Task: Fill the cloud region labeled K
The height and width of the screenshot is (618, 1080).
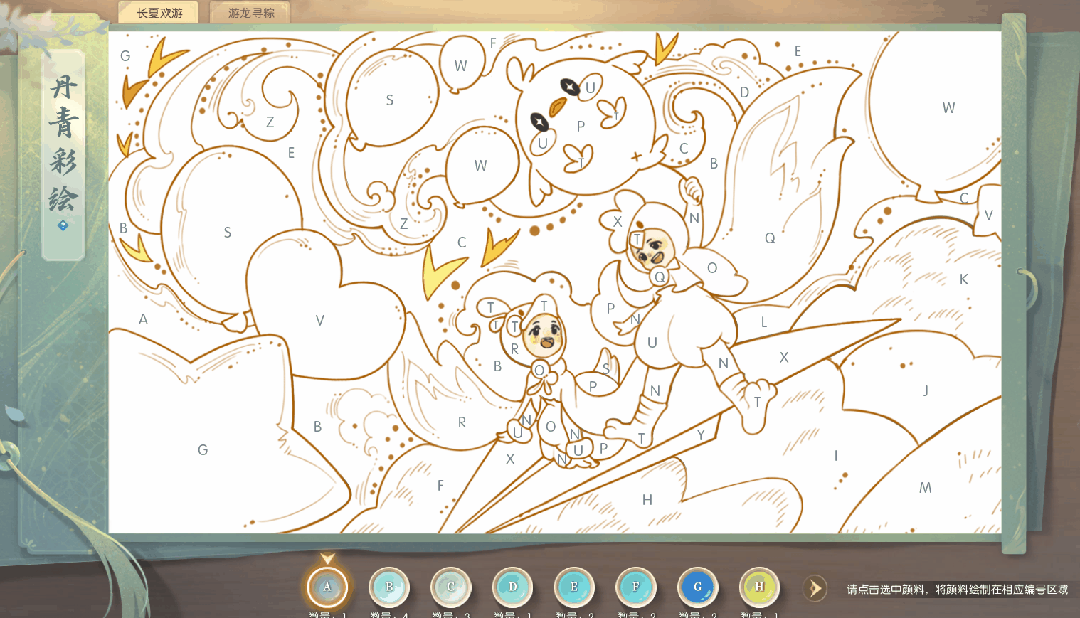Action: click(x=963, y=279)
